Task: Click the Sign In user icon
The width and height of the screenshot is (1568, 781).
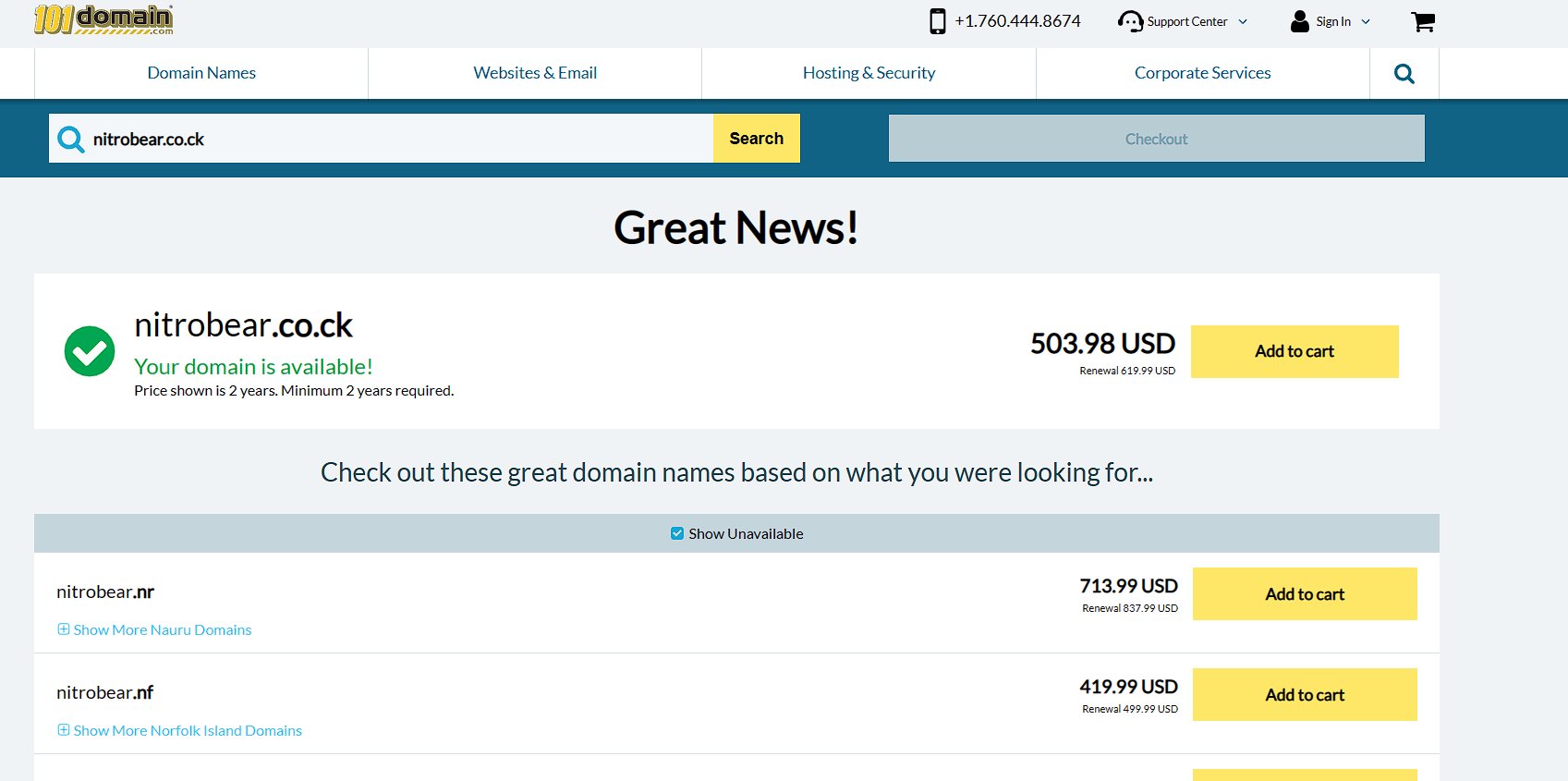Action: (1299, 21)
